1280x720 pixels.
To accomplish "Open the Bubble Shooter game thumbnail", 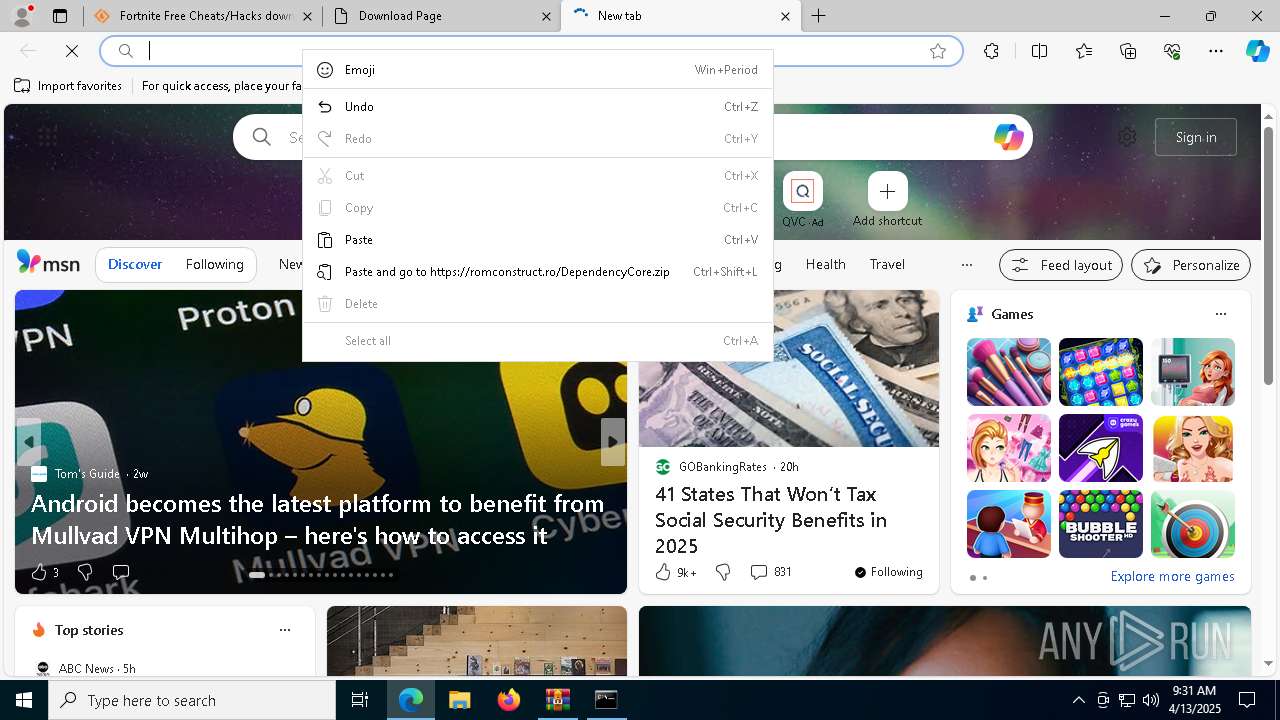I will [1100, 524].
